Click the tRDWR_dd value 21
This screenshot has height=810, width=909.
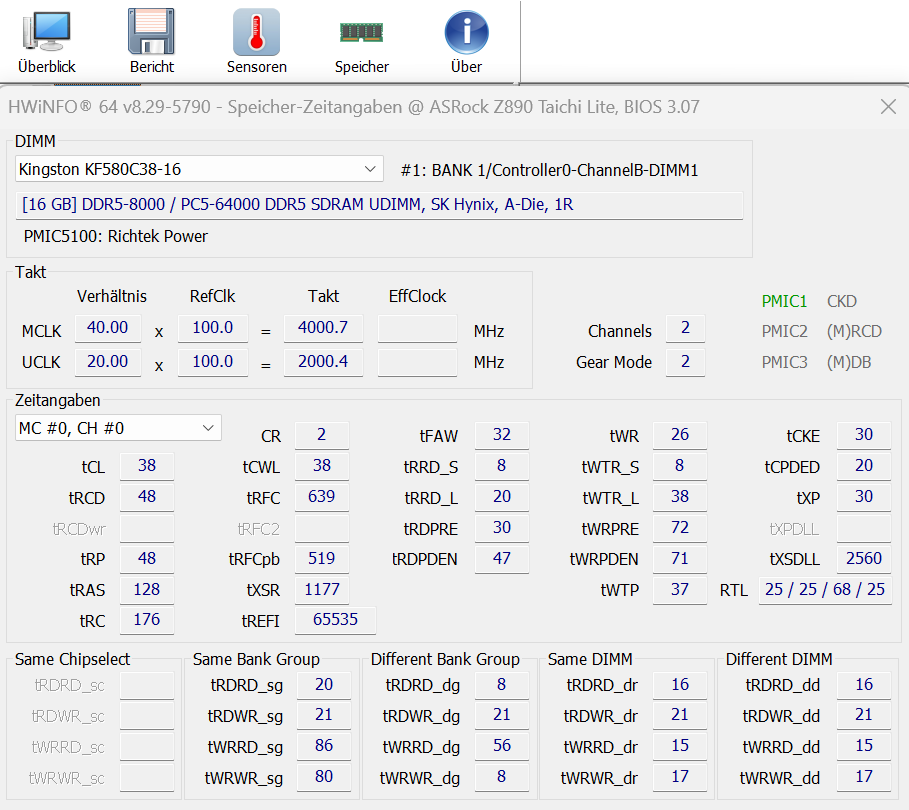point(864,715)
